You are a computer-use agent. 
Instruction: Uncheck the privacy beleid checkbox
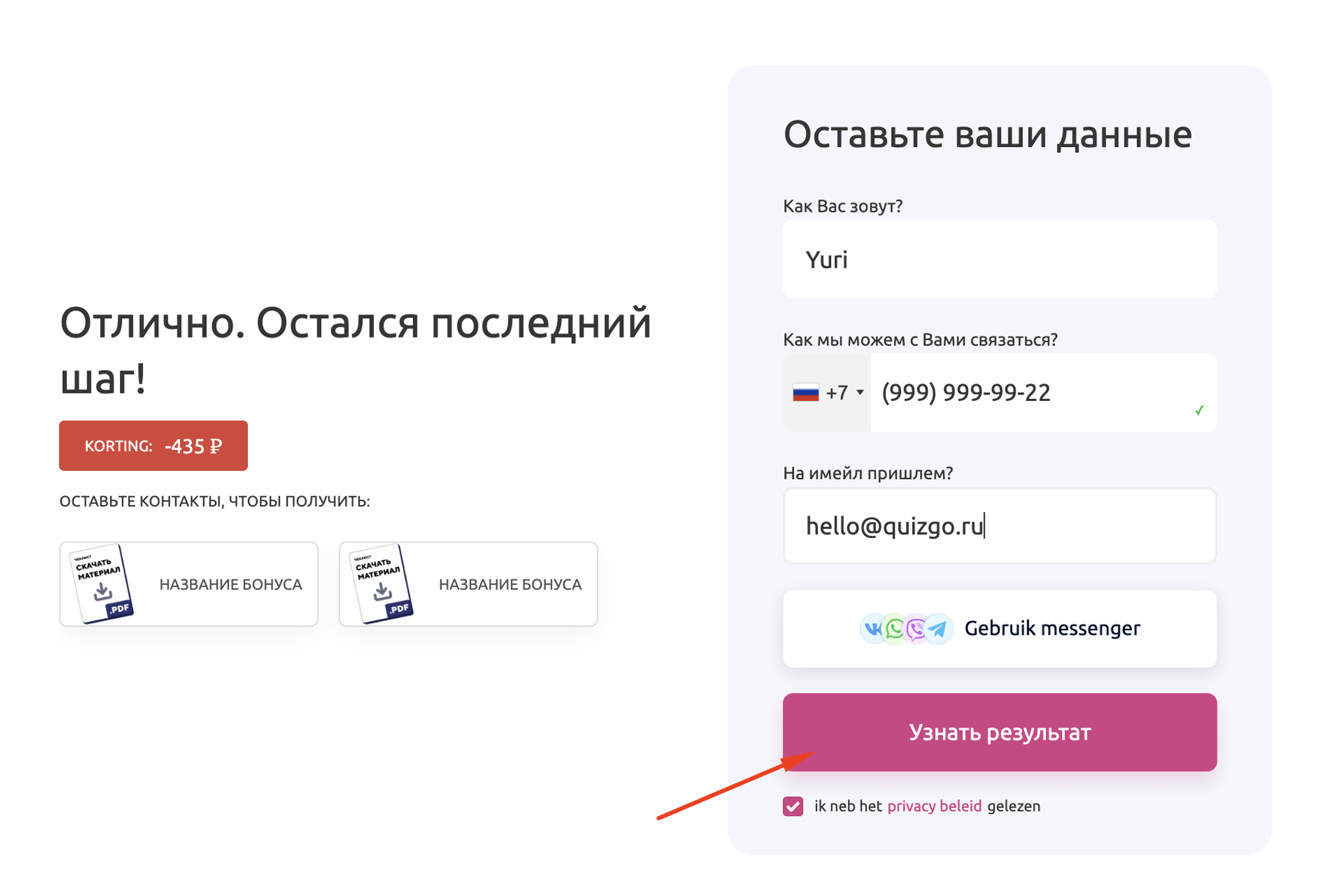[x=793, y=806]
